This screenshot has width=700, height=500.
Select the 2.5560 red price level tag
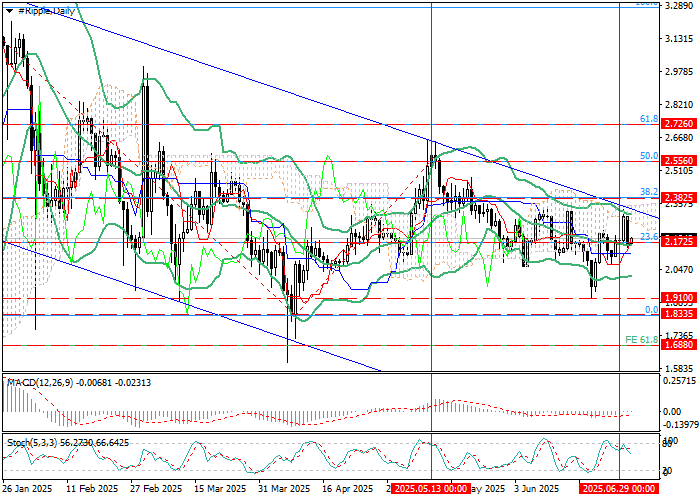678,160
